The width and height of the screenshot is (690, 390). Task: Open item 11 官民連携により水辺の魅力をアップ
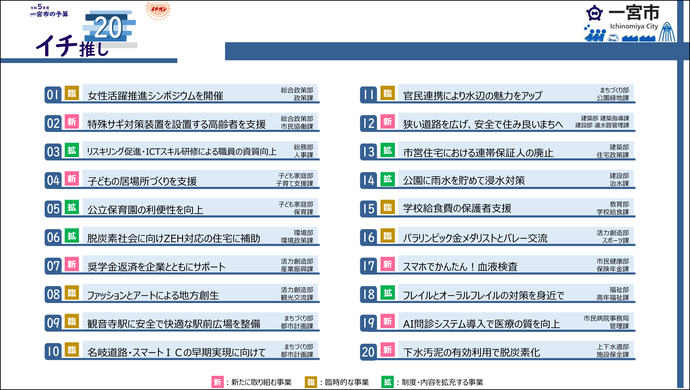click(x=497, y=94)
